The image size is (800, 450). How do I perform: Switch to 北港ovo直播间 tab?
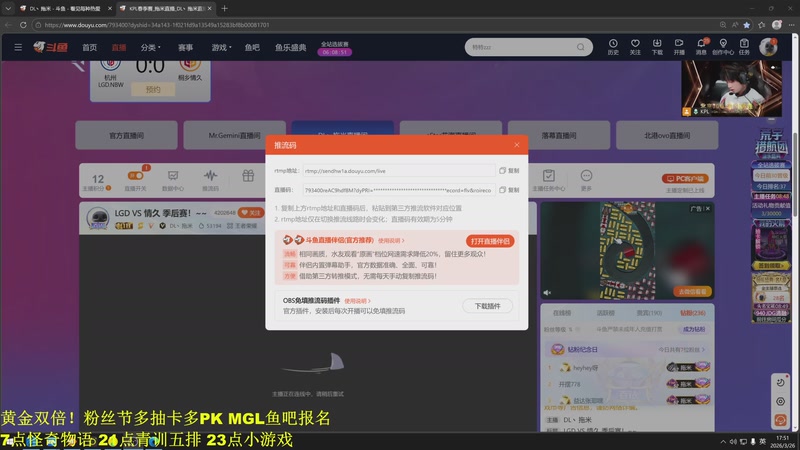[667, 135]
